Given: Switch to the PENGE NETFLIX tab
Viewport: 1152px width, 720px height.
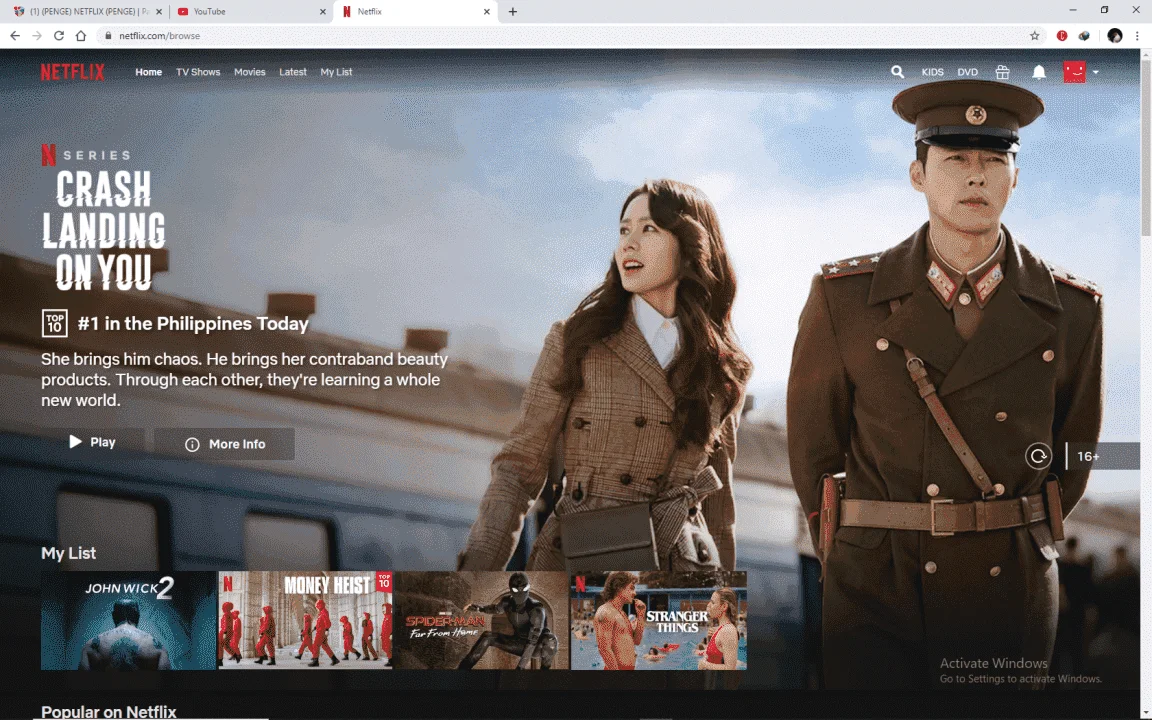Looking at the screenshot, I should tap(87, 12).
